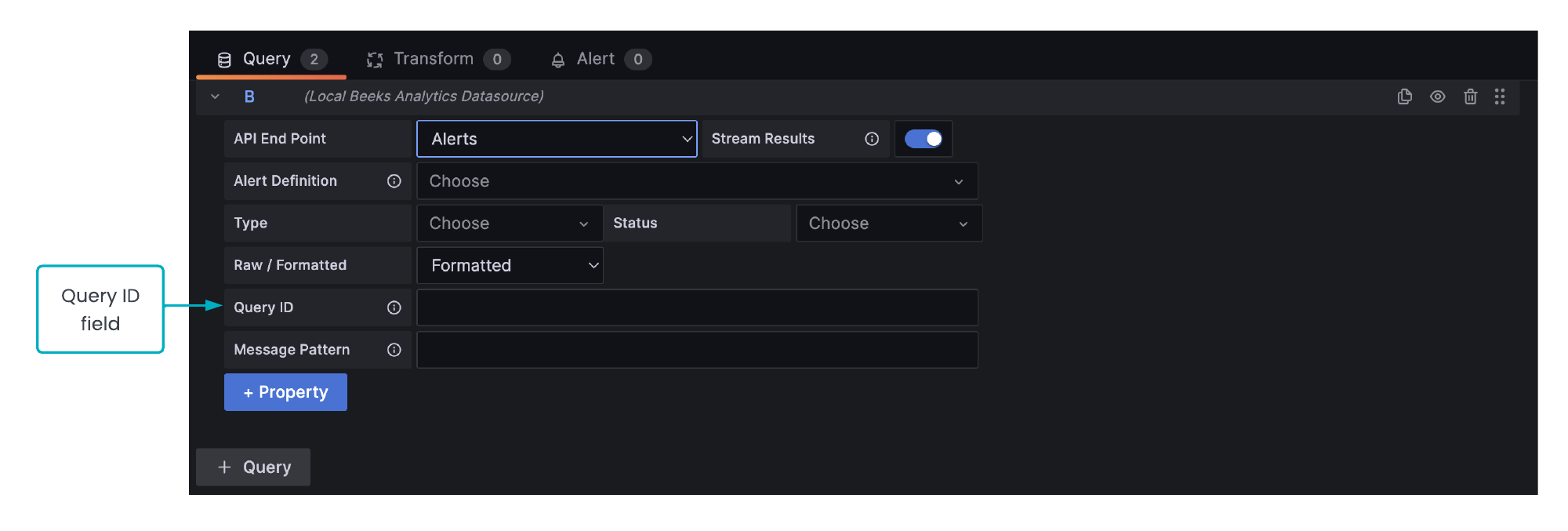Click the Stream Results label

(763, 139)
